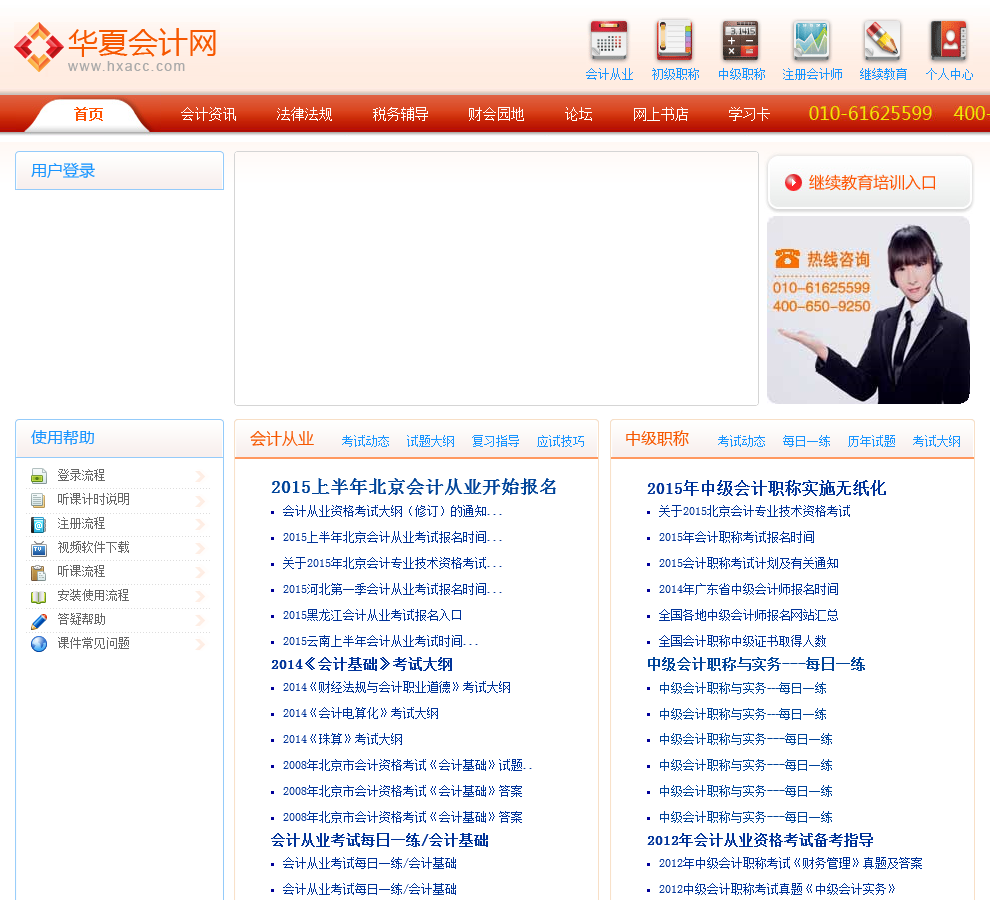Open the 网上书店 menu item

(660, 114)
